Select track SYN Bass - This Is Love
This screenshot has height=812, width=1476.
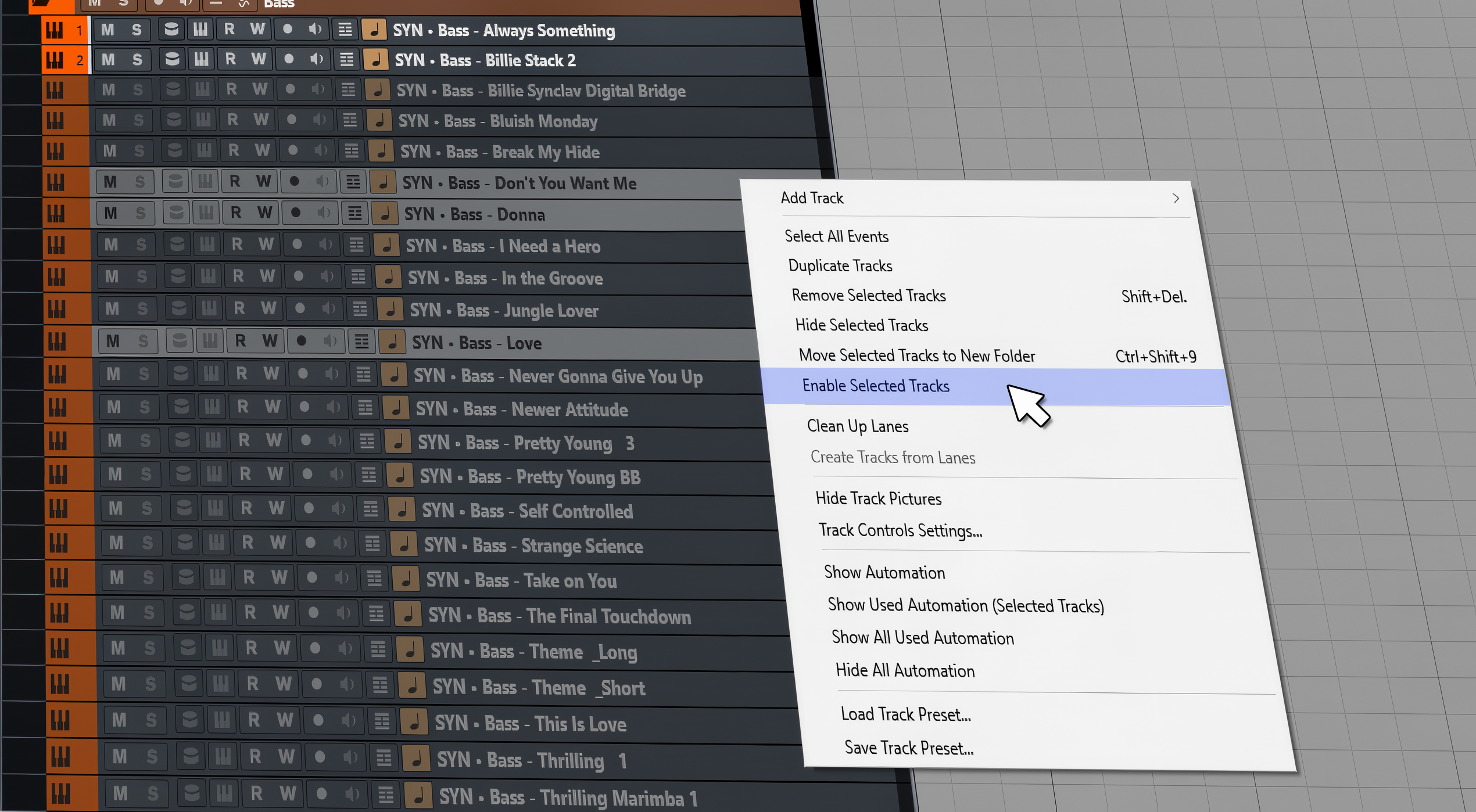531,724
